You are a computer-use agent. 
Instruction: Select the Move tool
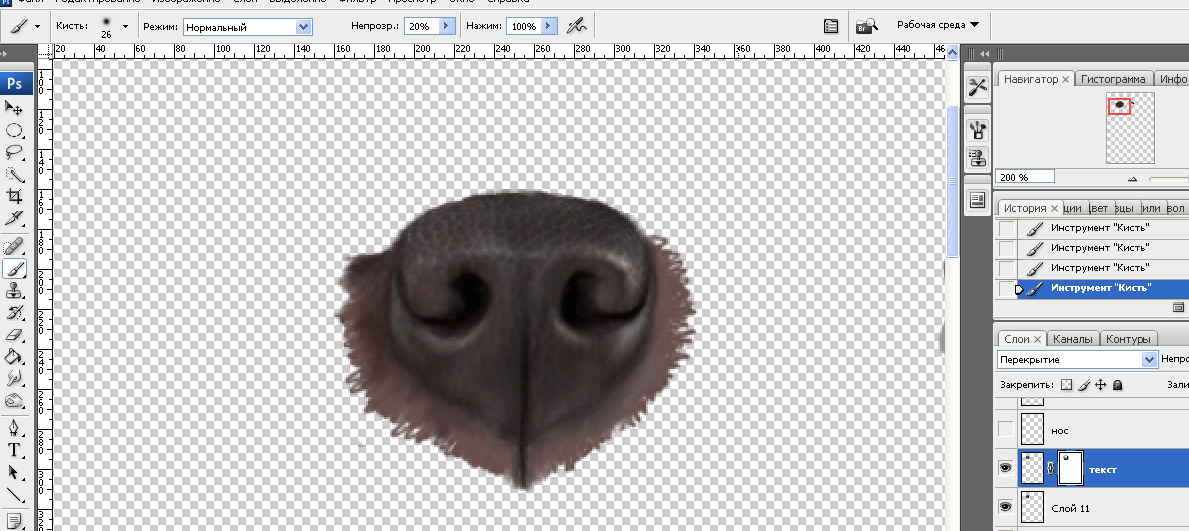(15, 108)
